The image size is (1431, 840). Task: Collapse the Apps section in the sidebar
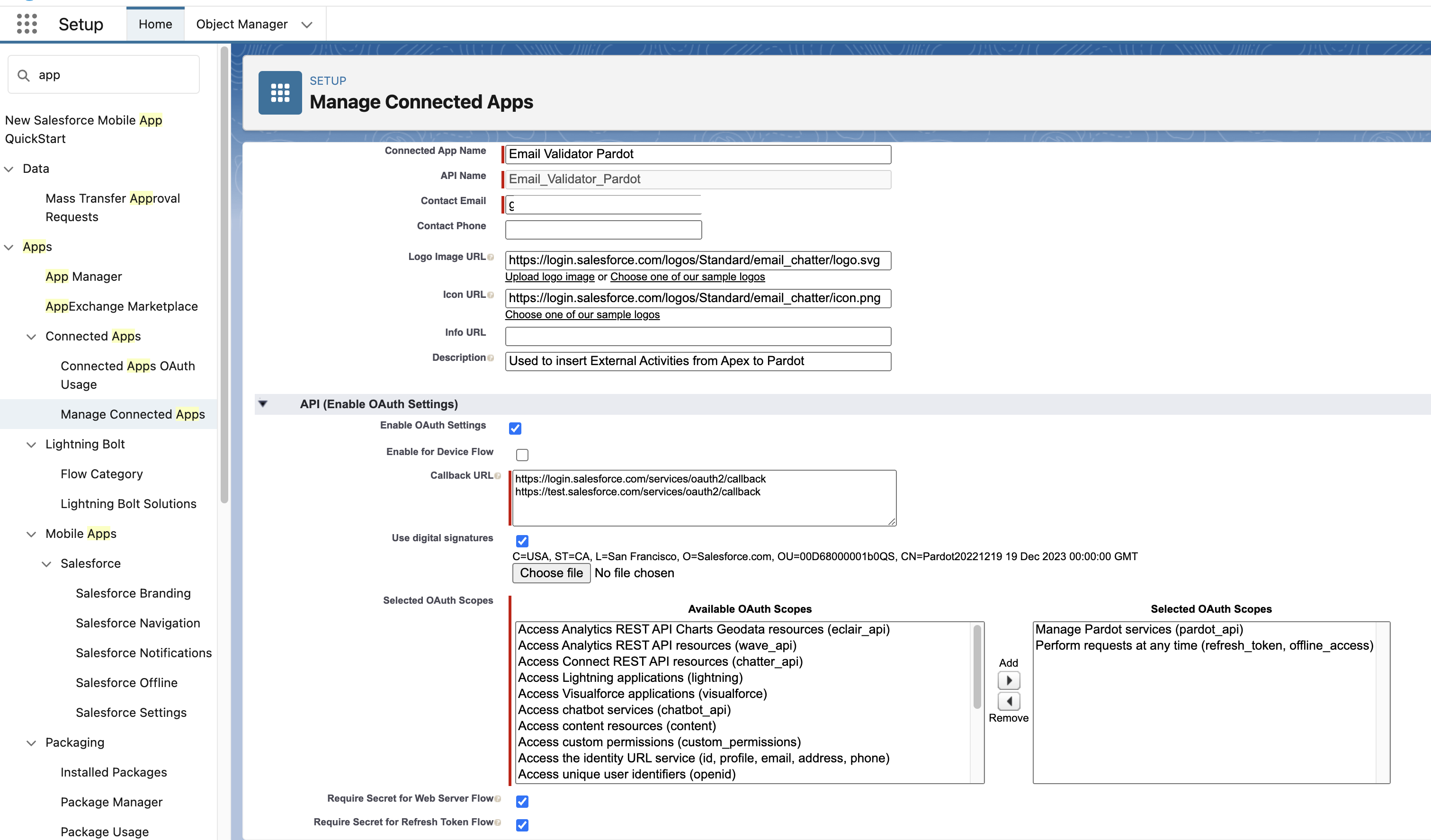coord(8,247)
